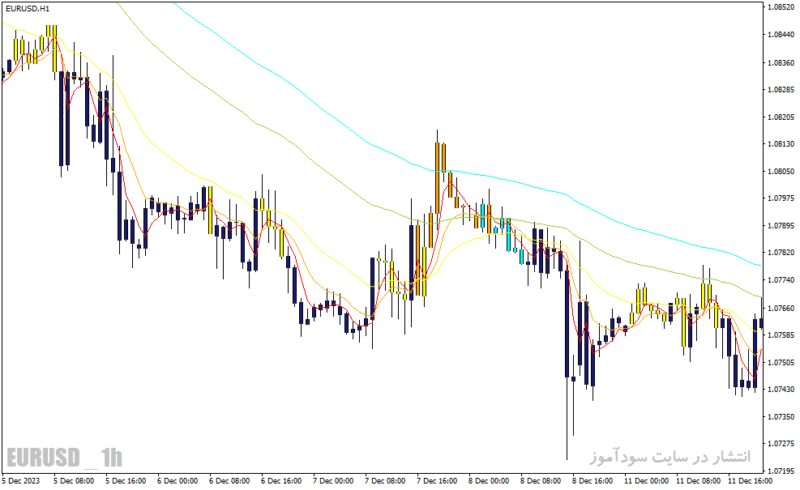Click the 1.08520 price axis label
This screenshot has width=800, height=490.
tap(781, 7)
